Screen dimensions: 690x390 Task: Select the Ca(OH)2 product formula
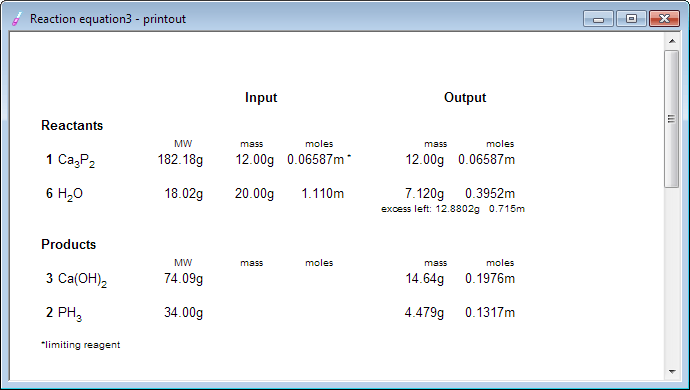[x=82, y=279]
